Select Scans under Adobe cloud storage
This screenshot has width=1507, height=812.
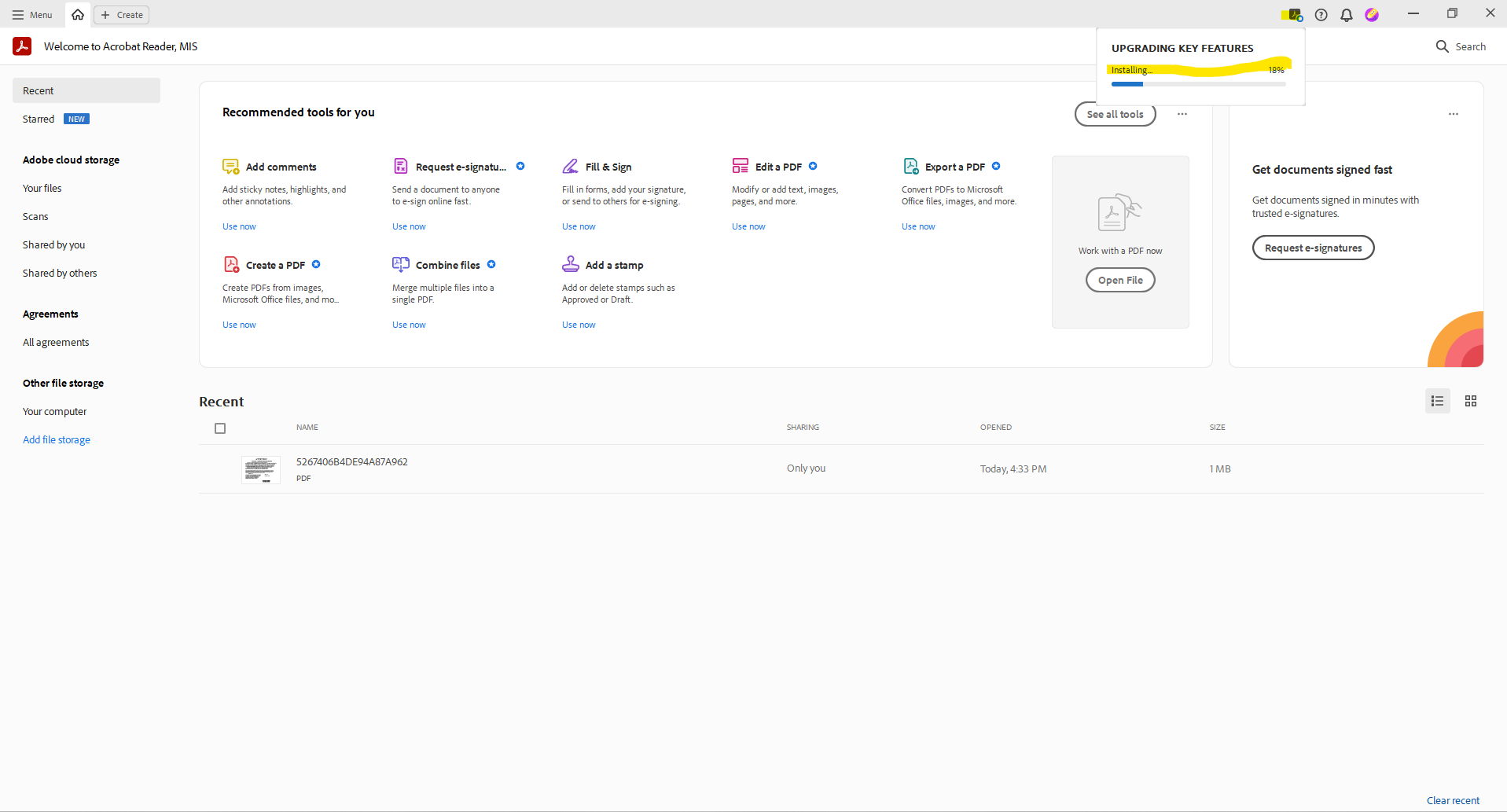(x=35, y=216)
